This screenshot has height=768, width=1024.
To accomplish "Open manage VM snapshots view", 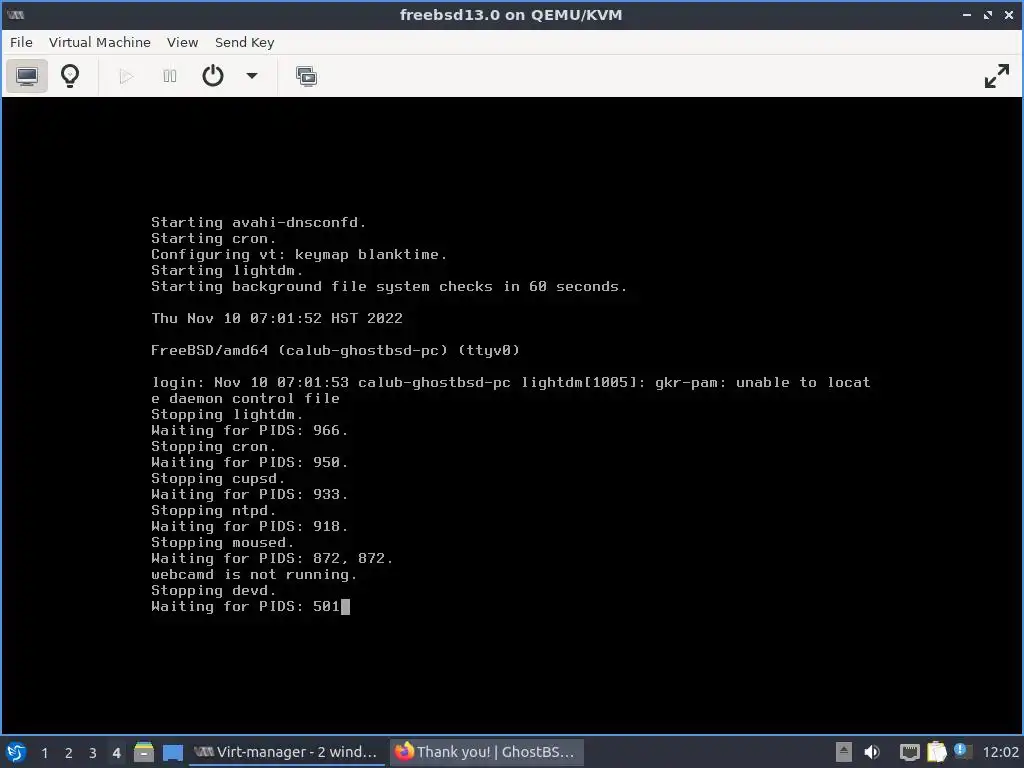I will (306, 76).
